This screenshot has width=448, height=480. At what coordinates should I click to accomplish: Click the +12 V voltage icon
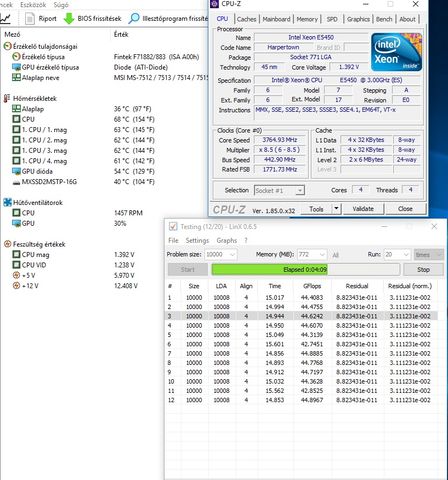coord(16,286)
